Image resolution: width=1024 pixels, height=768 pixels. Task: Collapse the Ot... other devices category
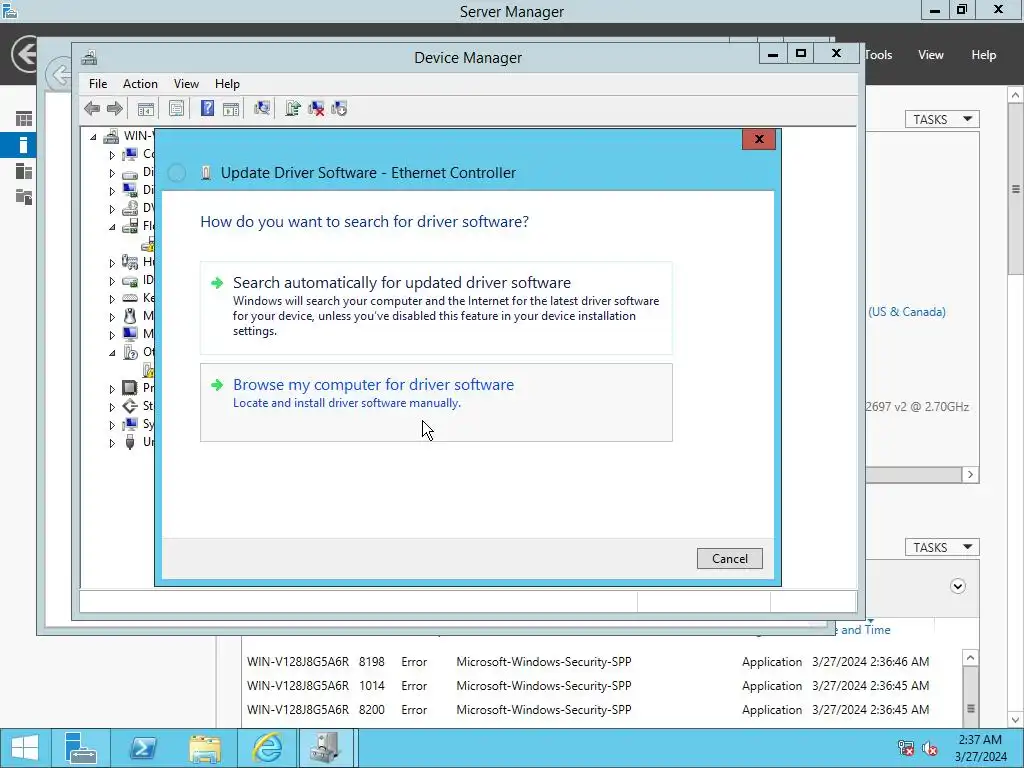(x=112, y=353)
